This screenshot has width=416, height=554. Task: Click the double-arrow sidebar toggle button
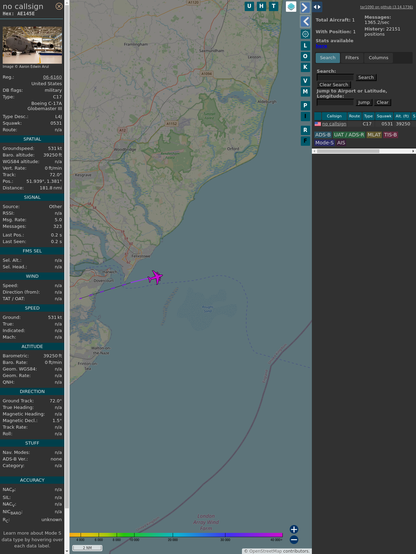317,7
